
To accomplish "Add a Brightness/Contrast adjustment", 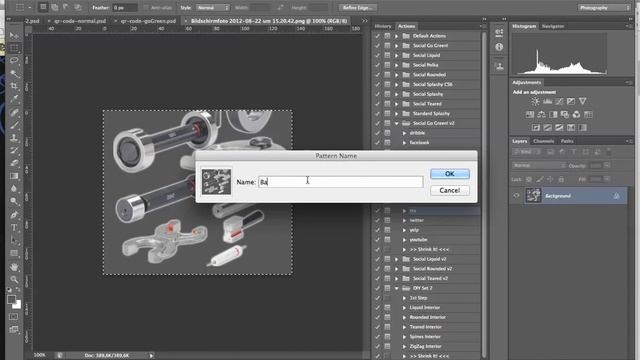I will [x=536, y=101].
